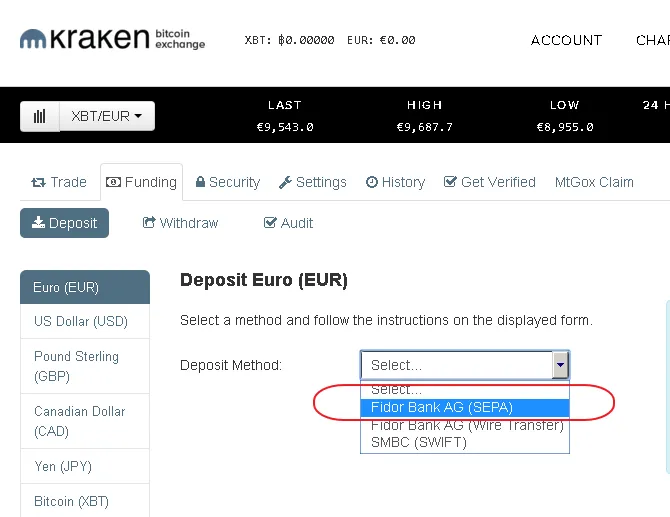Open the Get Verified tab
The image size is (670, 517).
pos(490,182)
